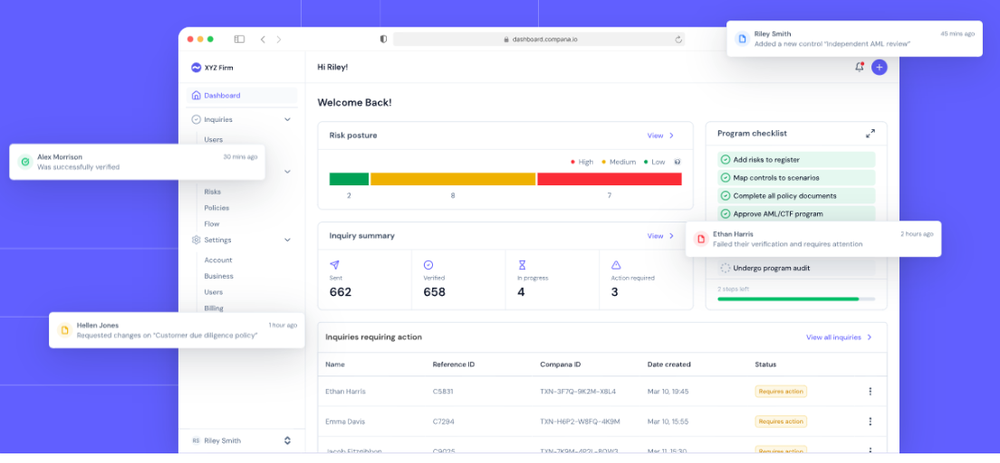Open the three-dot menu for Ethan Harris row
This screenshot has width=1000, height=463.
pos(870,392)
